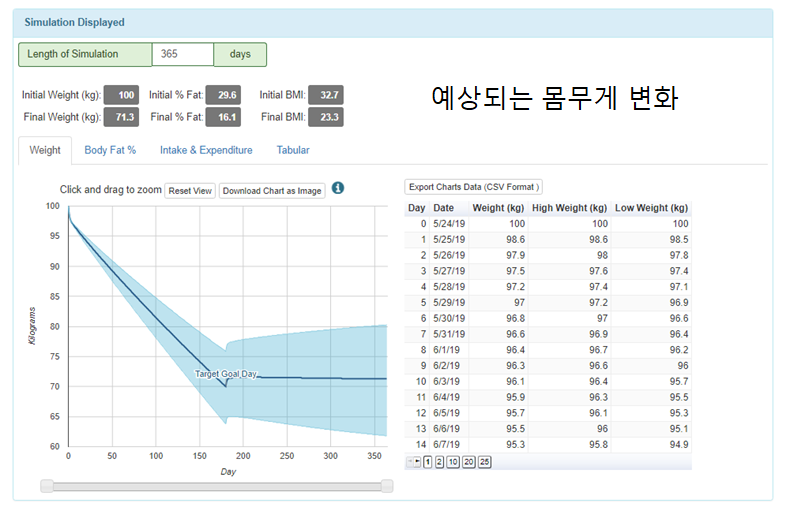The image size is (786, 517).
Task: Click the Final BMI value 23.3
Action: click(326, 117)
